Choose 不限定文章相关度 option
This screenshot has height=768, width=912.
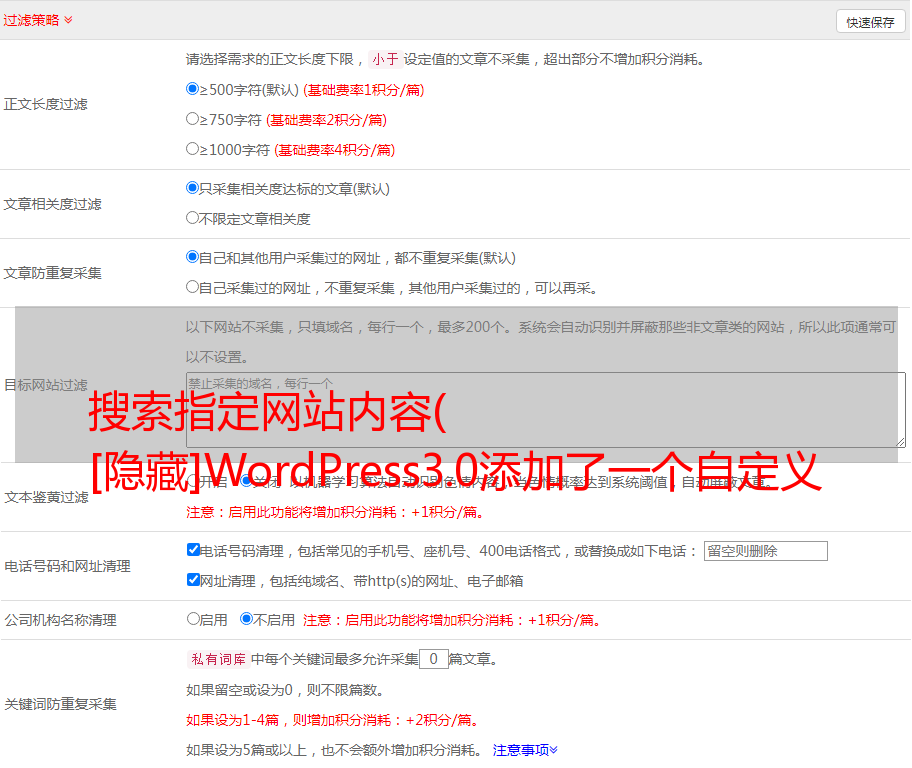(x=192, y=218)
